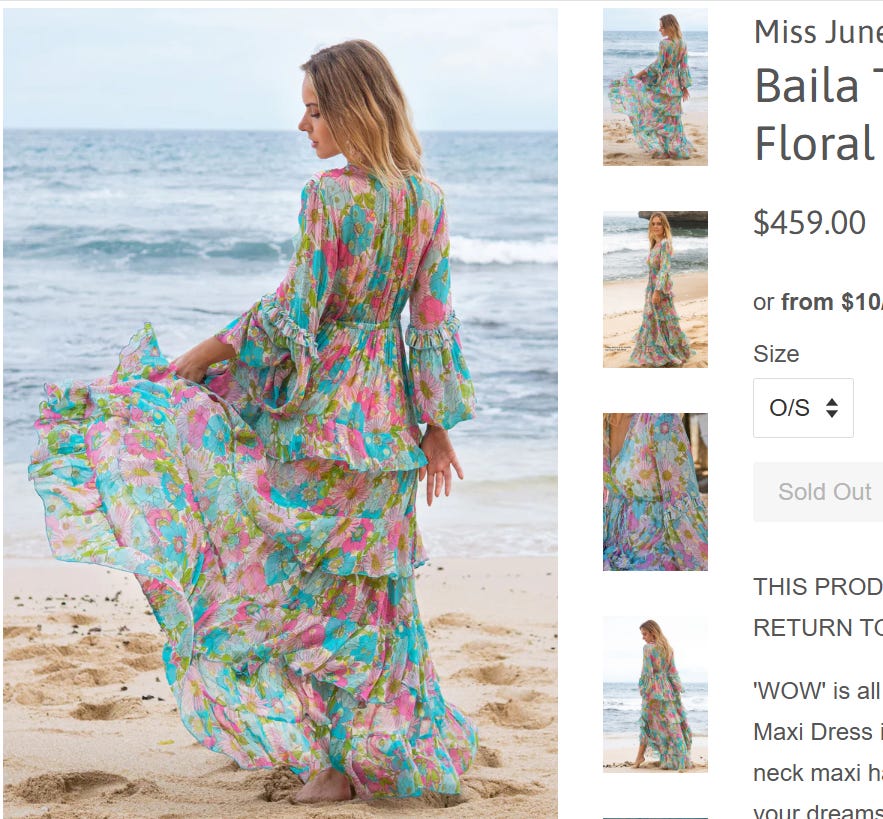Click the main product photo of floral dress
Image resolution: width=883 pixels, height=819 pixels.
(x=280, y=413)
